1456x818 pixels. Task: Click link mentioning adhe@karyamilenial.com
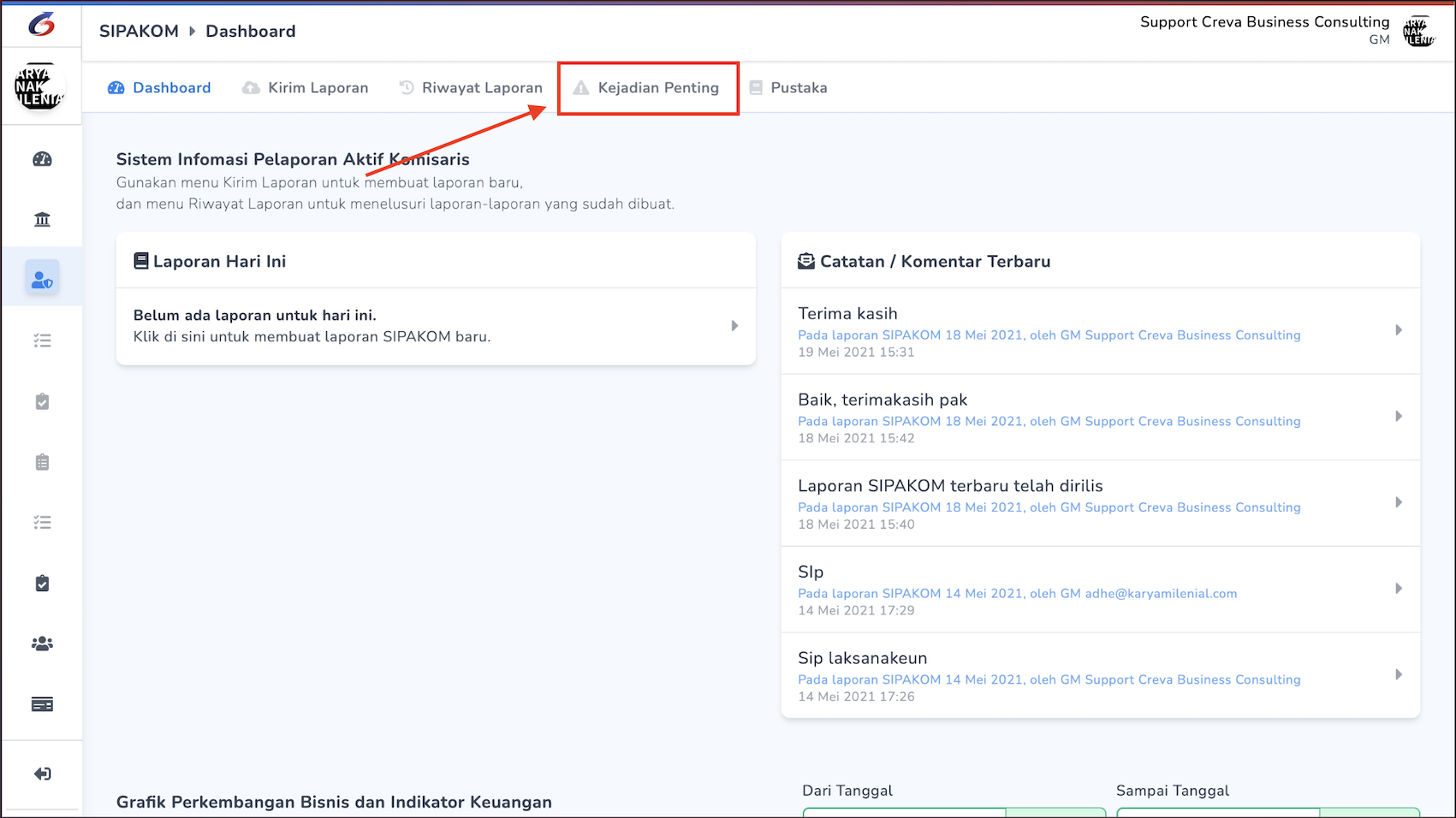(1017, 594)
